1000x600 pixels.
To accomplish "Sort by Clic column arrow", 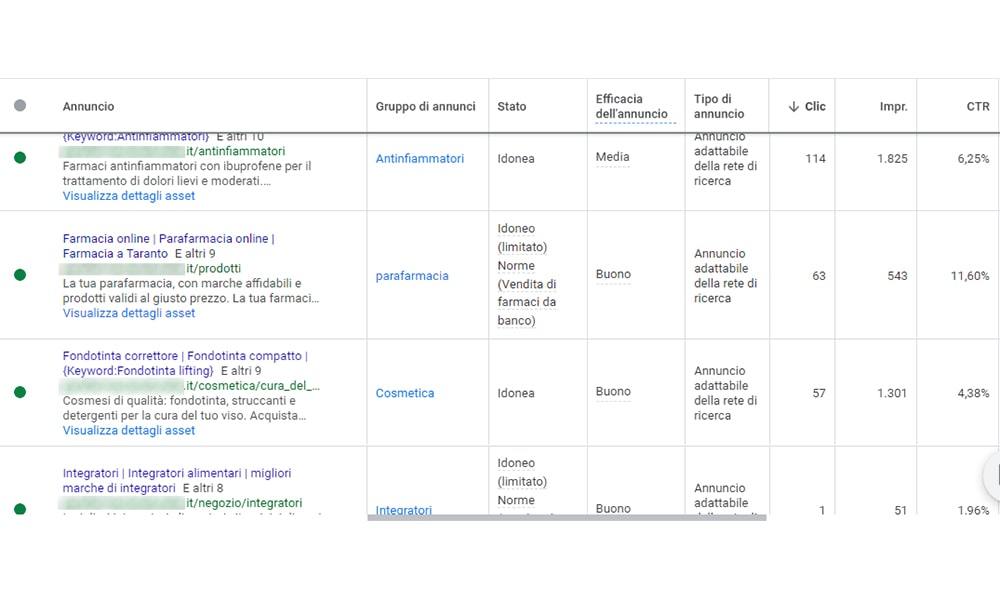I will pyautogui.click(x=793, y=106).
